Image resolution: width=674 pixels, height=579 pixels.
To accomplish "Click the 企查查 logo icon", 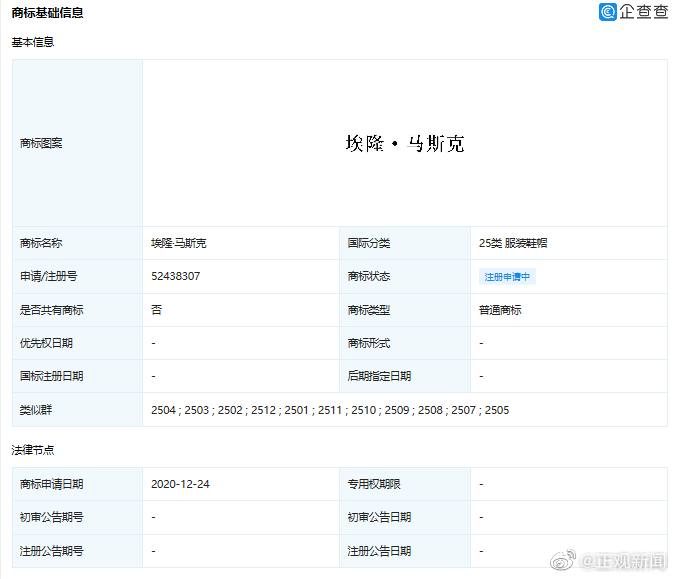I will [x=608, y=12].
